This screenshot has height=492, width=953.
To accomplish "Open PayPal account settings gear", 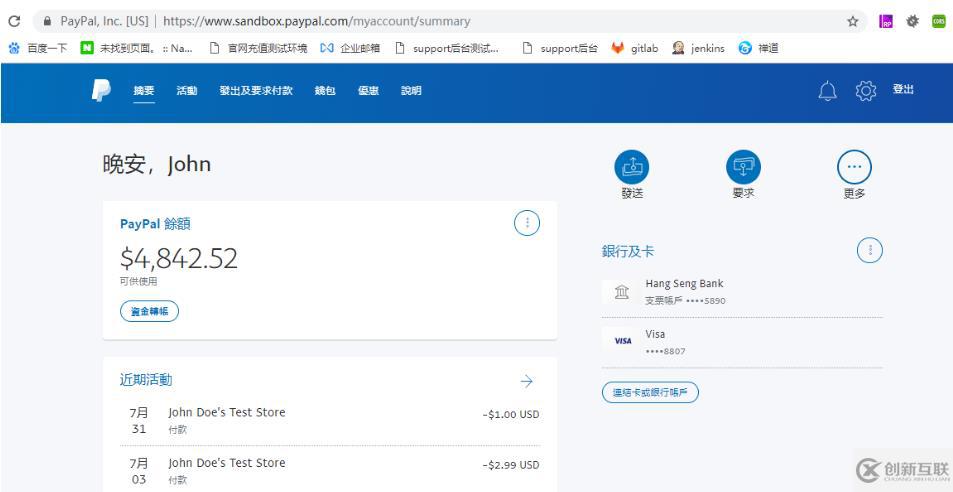I will pyautogui.click(x=865, y=91).
